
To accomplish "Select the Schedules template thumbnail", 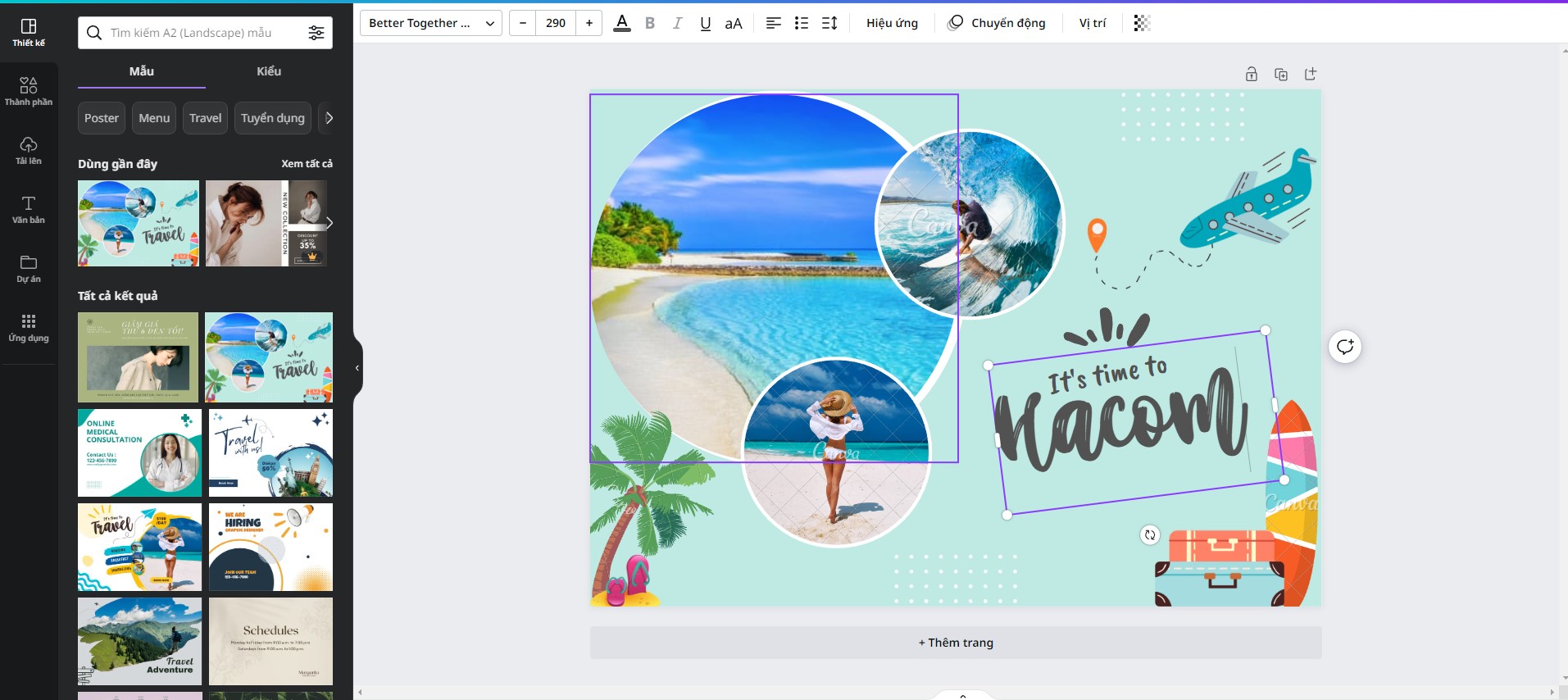I will coord(270,641).
